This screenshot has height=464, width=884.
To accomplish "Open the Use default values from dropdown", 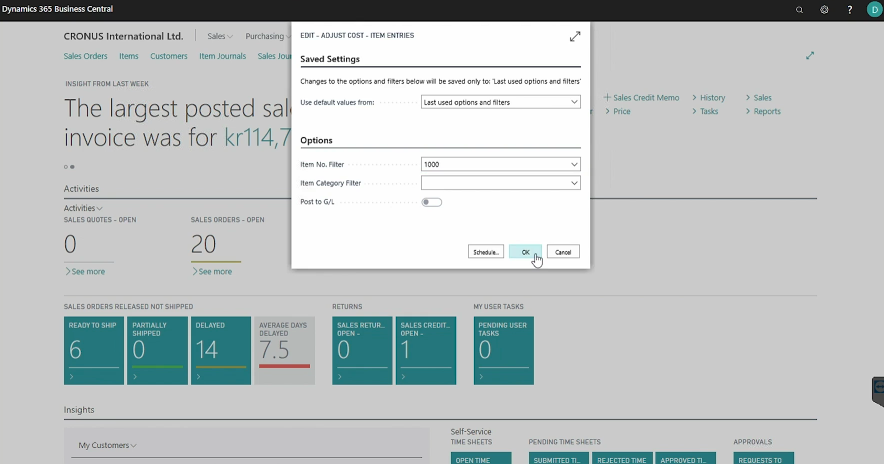I will tap(501, 102).
